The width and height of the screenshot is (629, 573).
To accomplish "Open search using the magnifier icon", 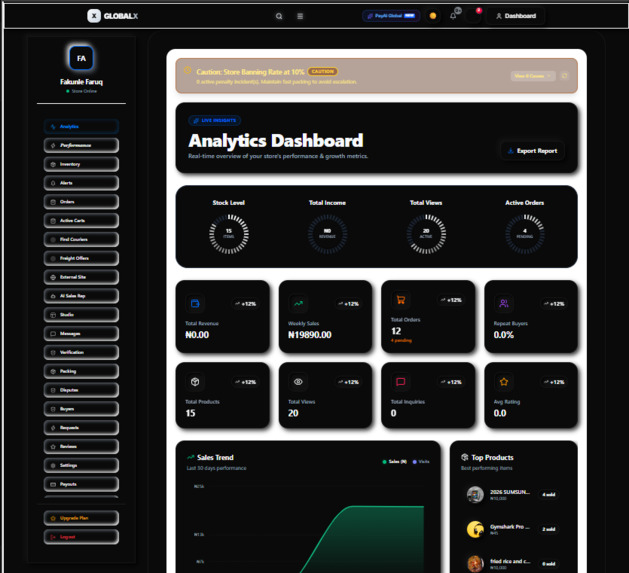I will click(279, 16).
